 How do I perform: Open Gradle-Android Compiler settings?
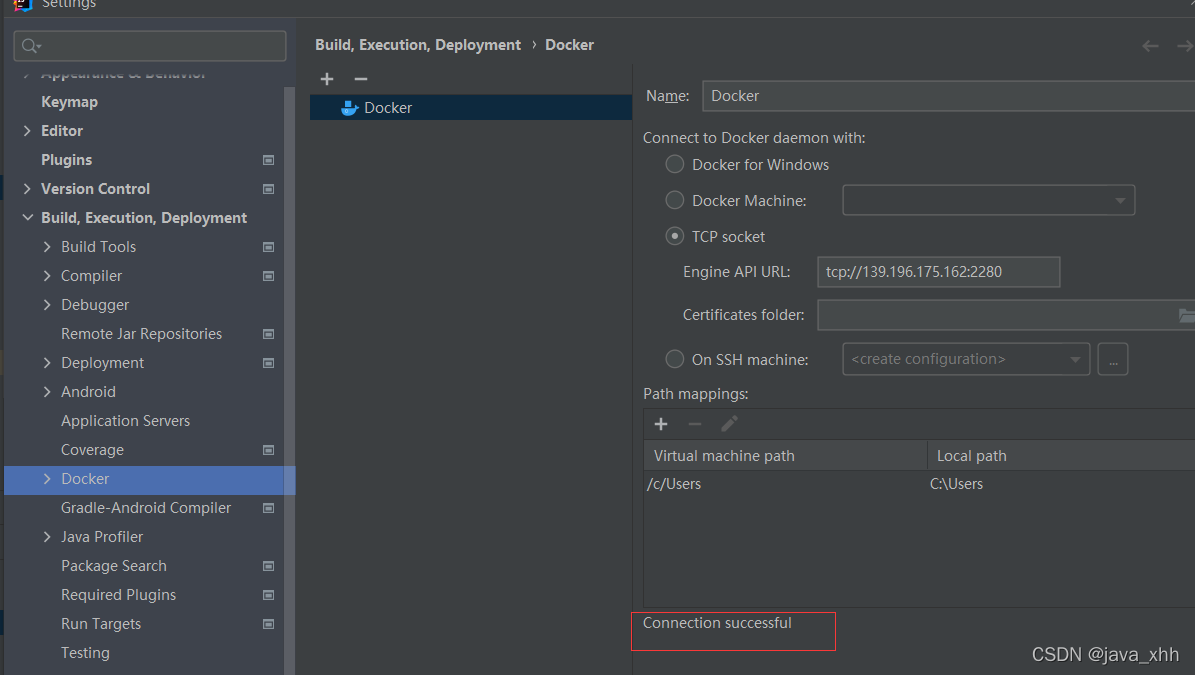[x=144, y=508]
